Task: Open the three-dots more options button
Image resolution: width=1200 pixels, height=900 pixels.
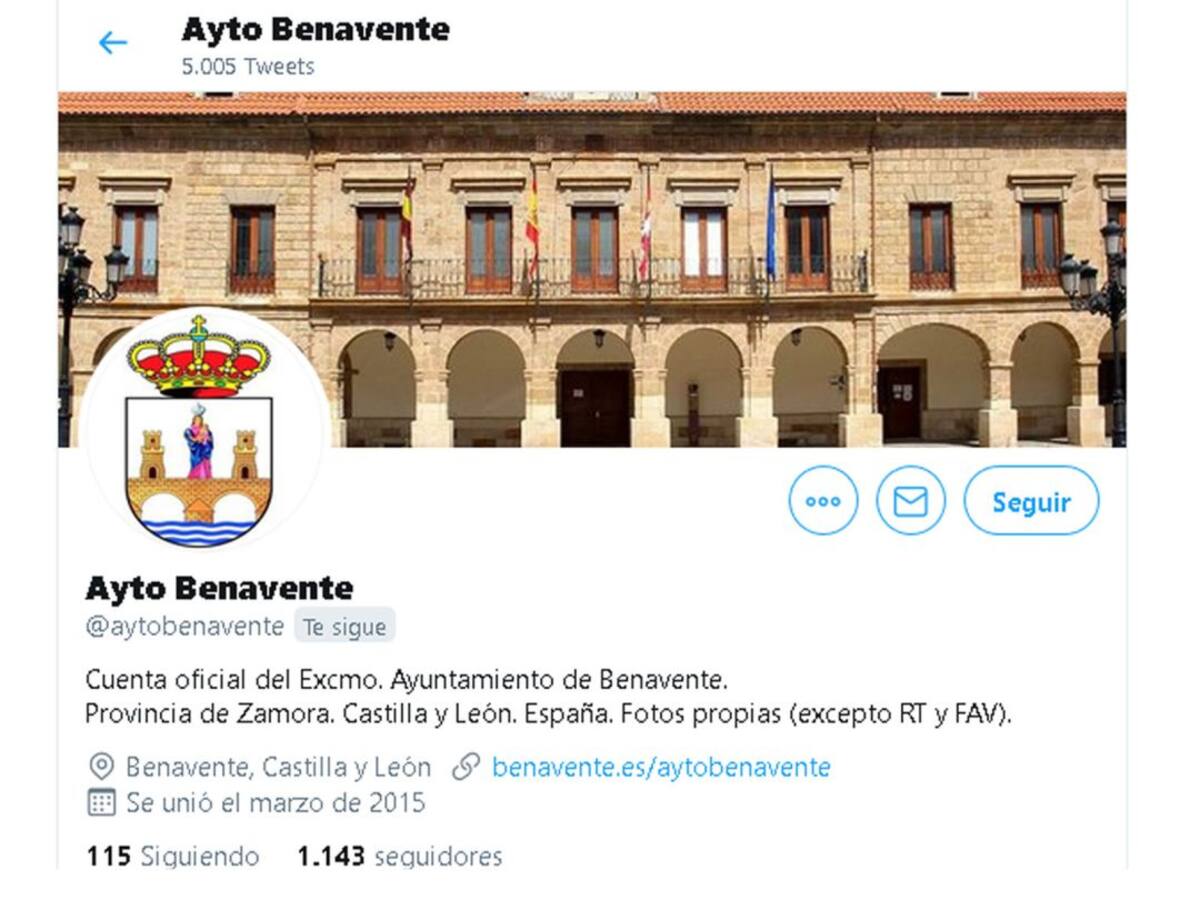Action: (823, 501)
